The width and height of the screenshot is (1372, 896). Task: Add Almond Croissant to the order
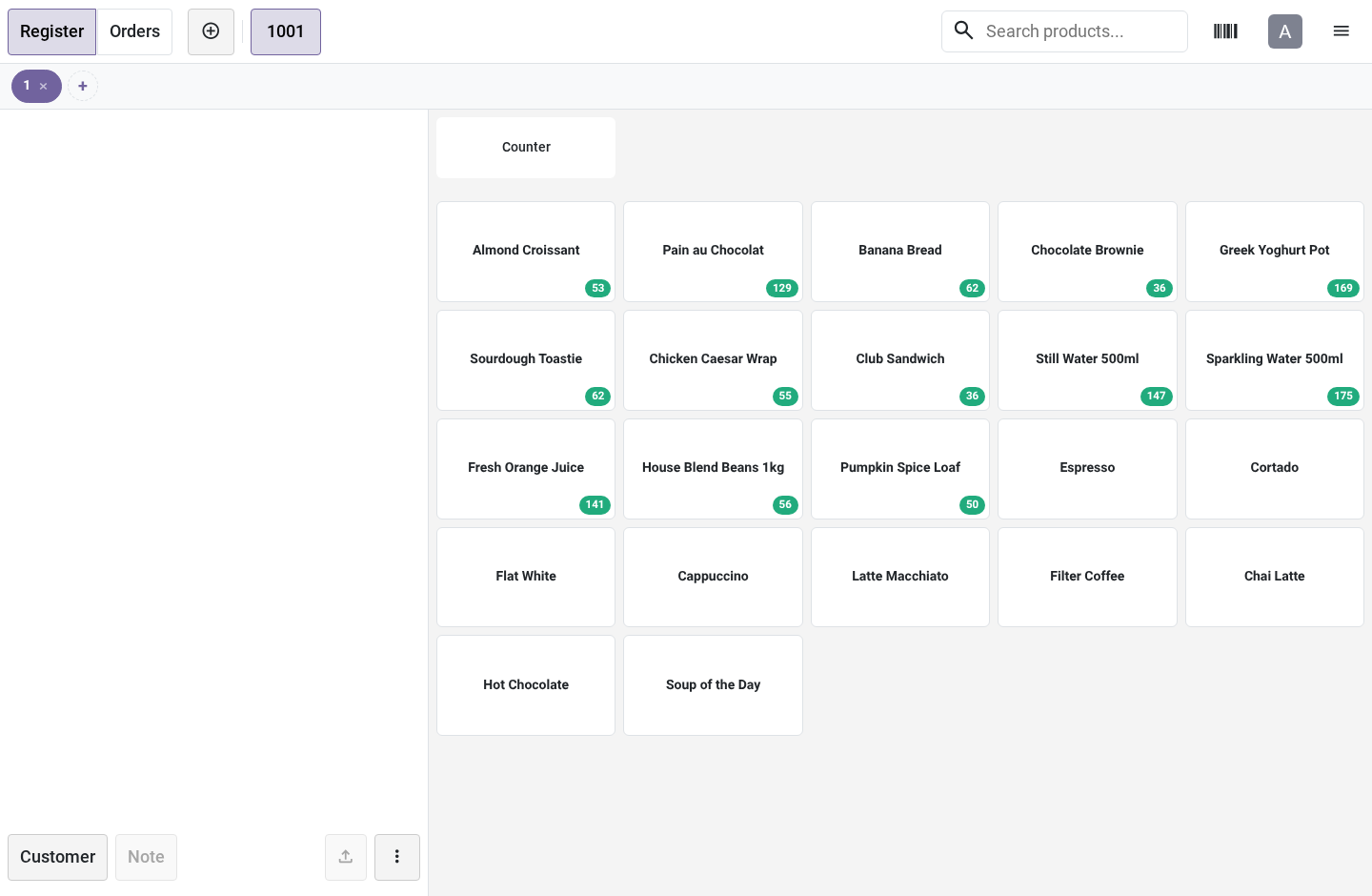pos(526,252)
